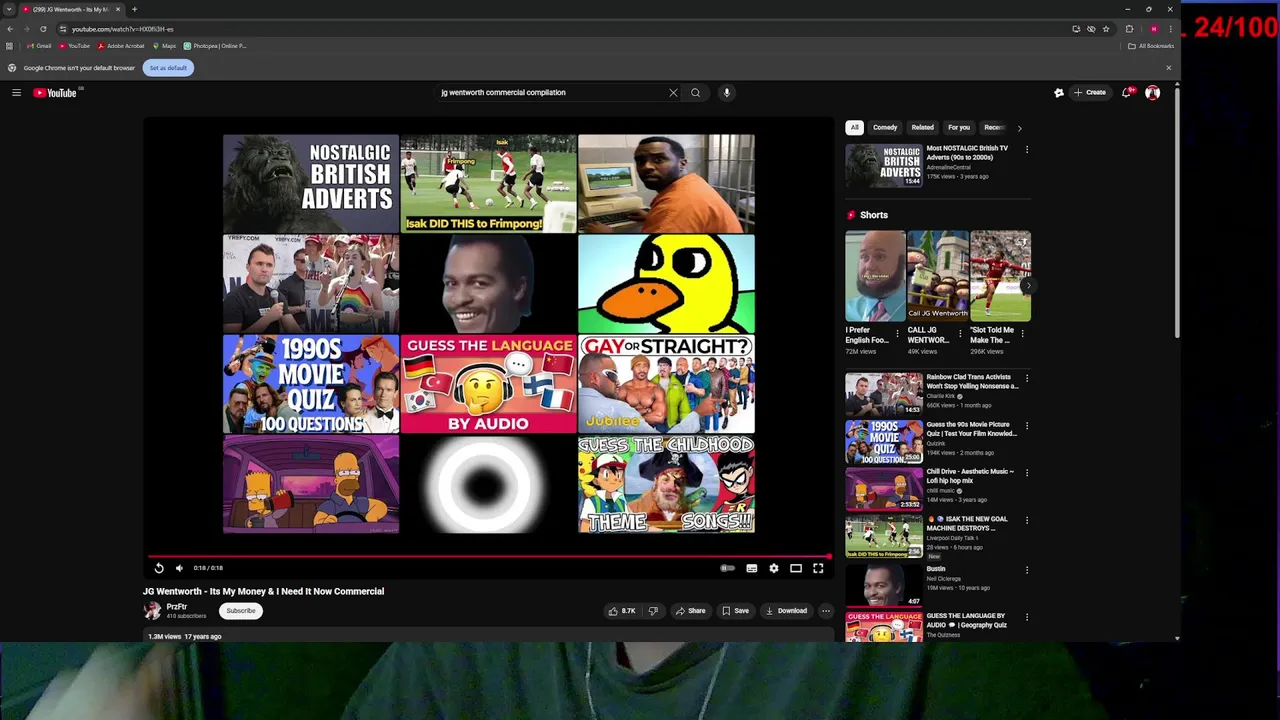Open options for ISAK THE NEW GOAL MACHINE video

click(x=1027, y=521)
